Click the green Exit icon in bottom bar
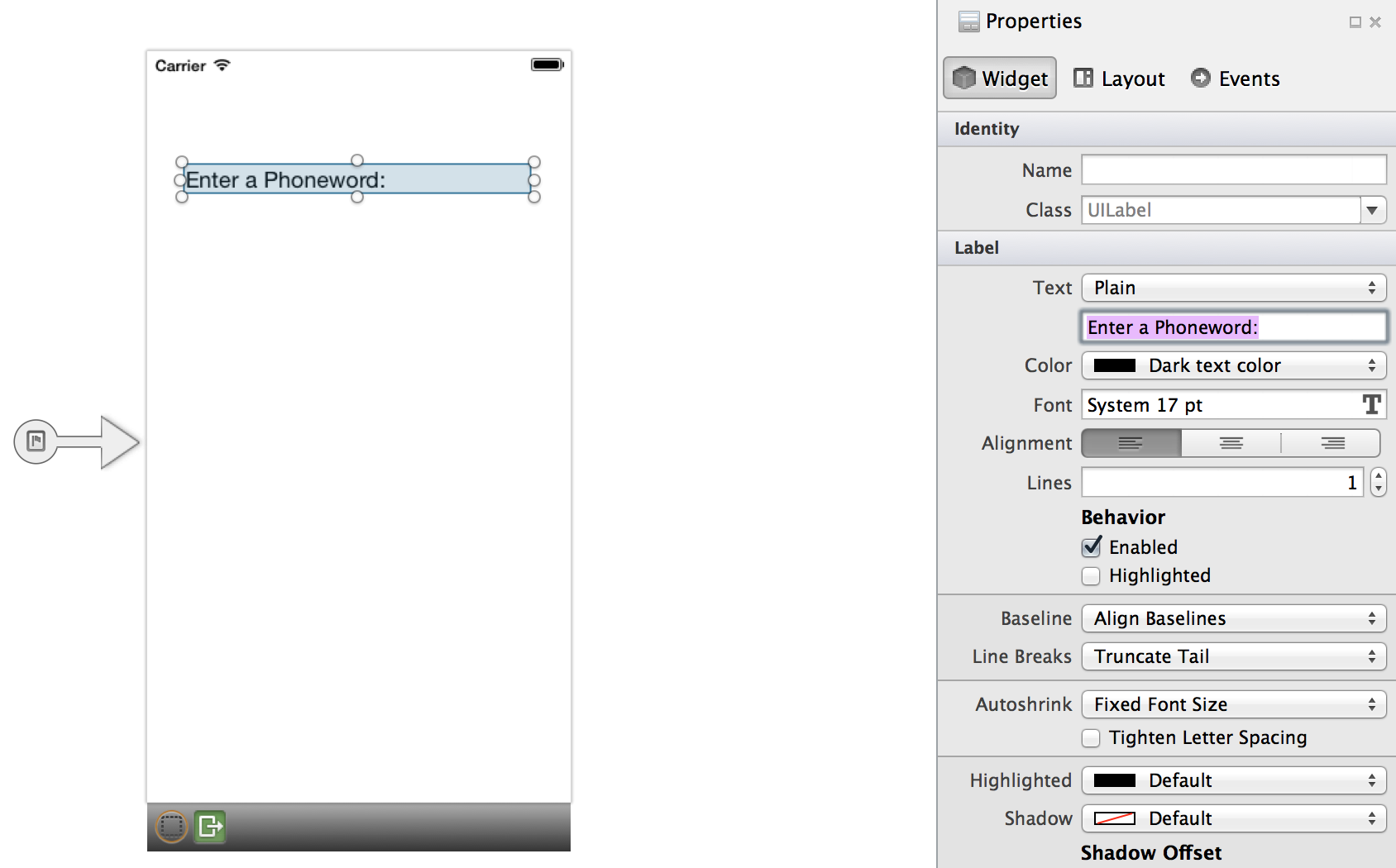 pyautogui.click(x=210, y=826)
